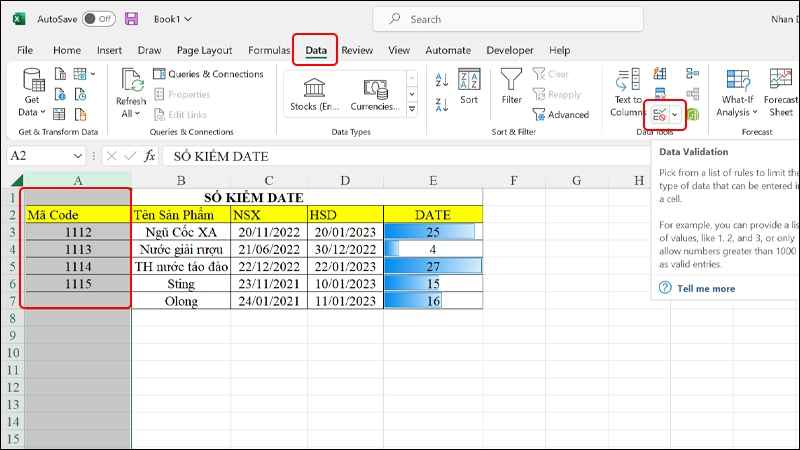
Task: Click DATE cell with value 27
Action: point(433,267)
